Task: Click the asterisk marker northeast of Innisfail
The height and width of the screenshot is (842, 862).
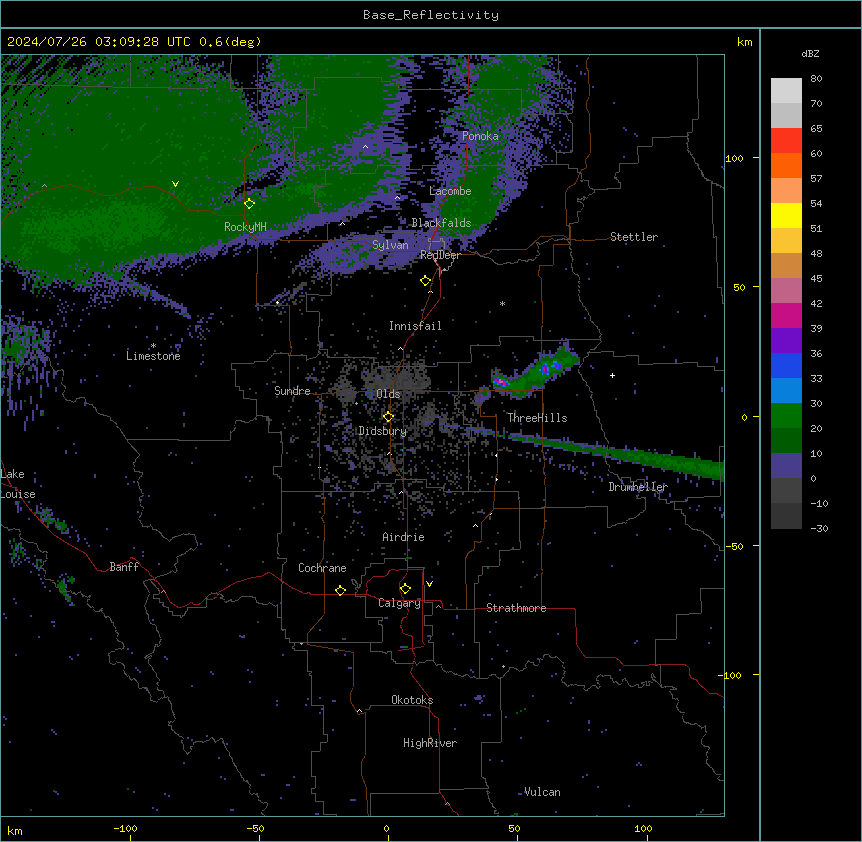Action: 502,303
